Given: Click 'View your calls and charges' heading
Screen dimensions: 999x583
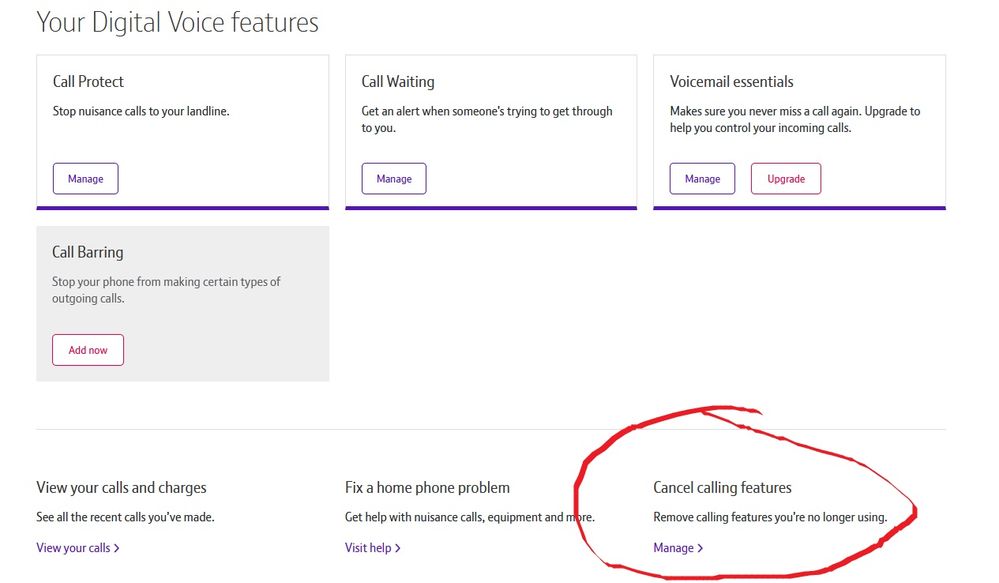Looking at the screenshot, I should [x=121, y=488].
